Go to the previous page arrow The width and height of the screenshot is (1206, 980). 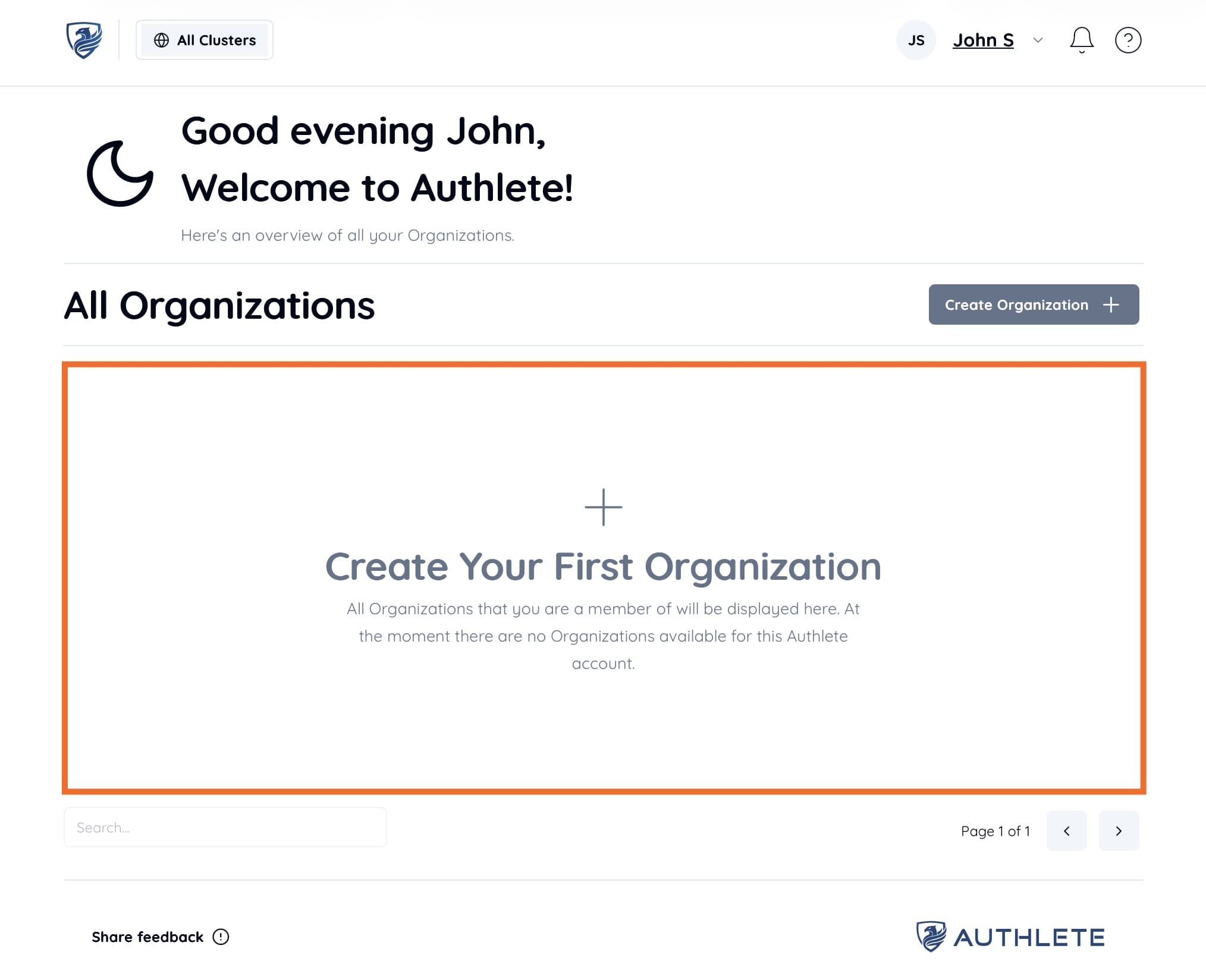click(1066, 831)
